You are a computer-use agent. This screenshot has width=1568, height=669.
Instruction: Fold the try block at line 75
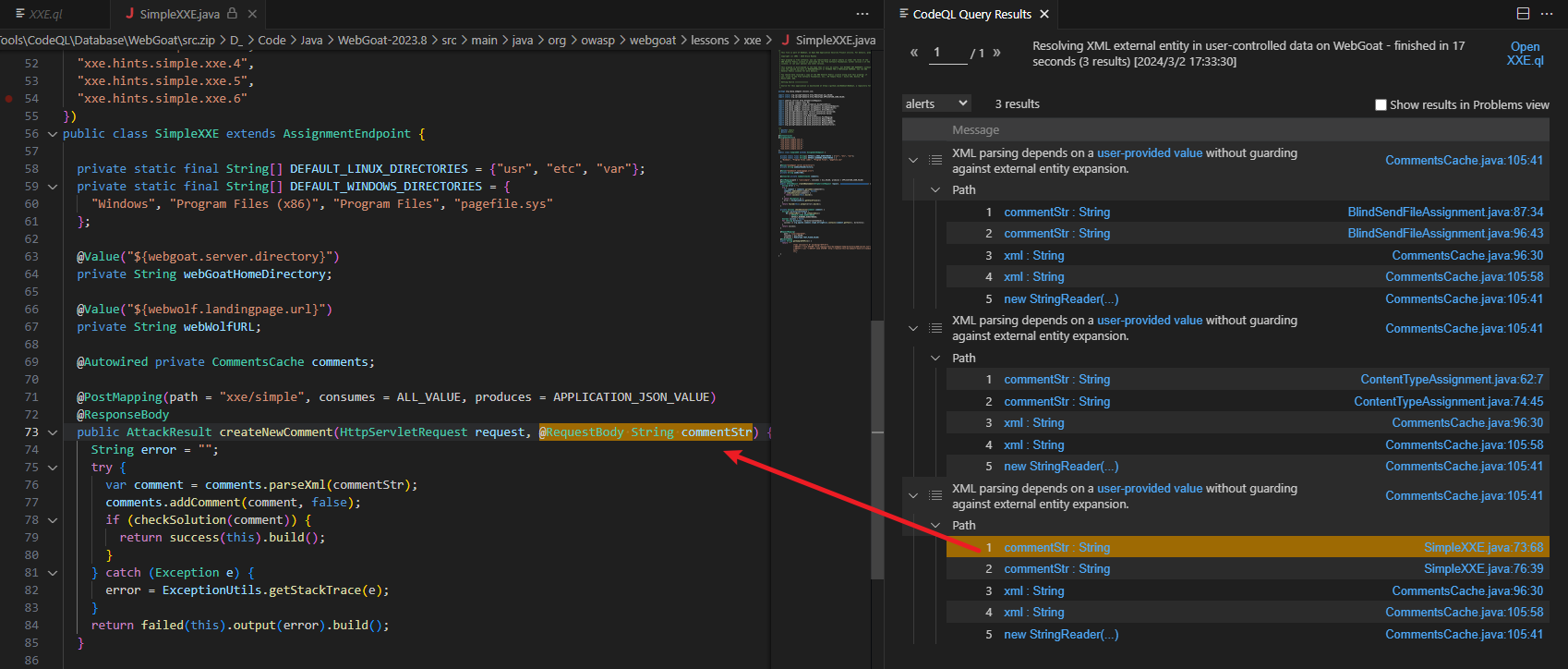(53, 468)
